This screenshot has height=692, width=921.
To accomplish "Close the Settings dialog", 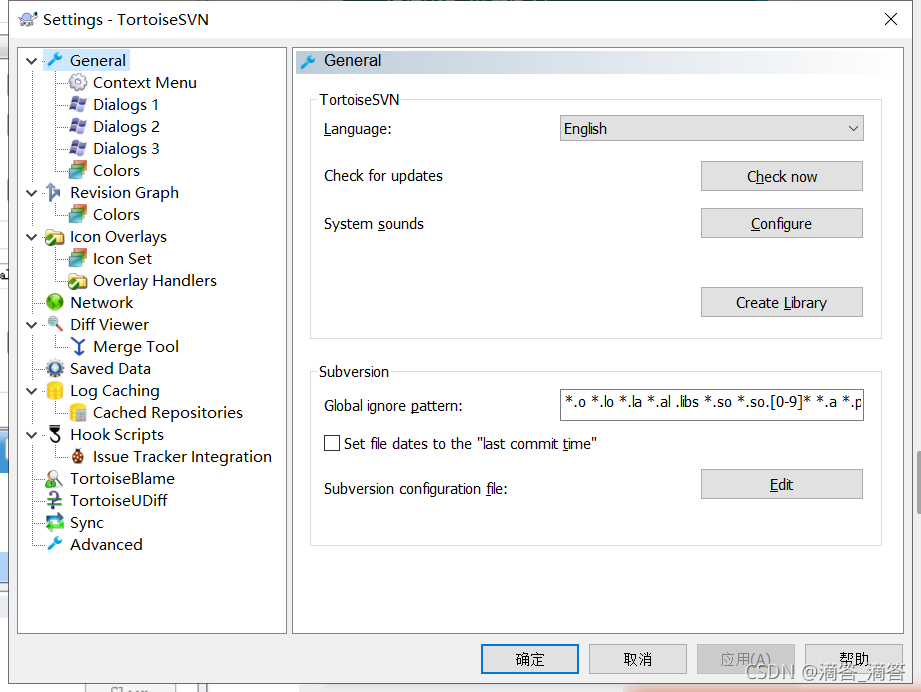I will click(x=890, y=19).
